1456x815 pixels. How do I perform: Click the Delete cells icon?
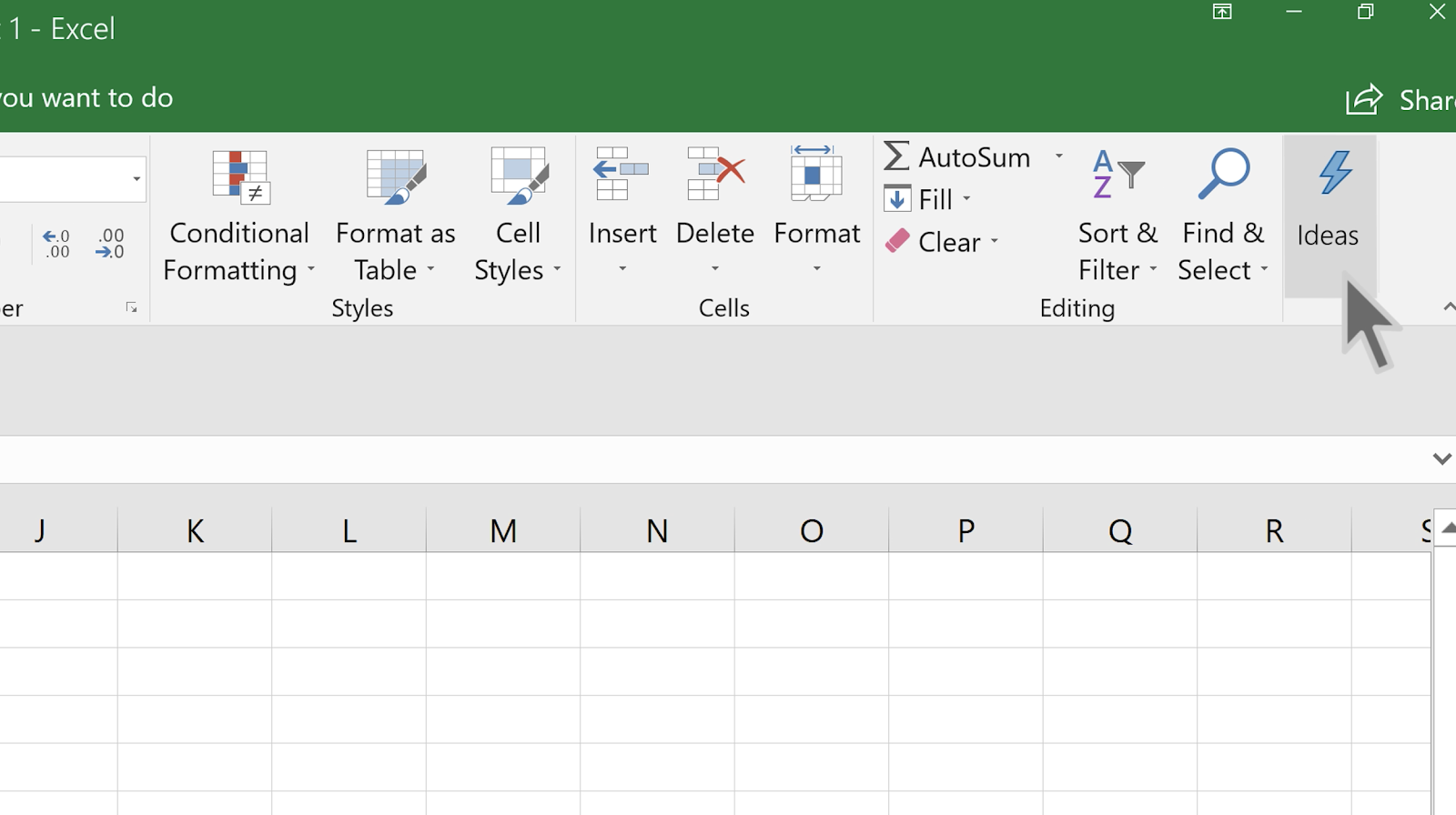715,174
